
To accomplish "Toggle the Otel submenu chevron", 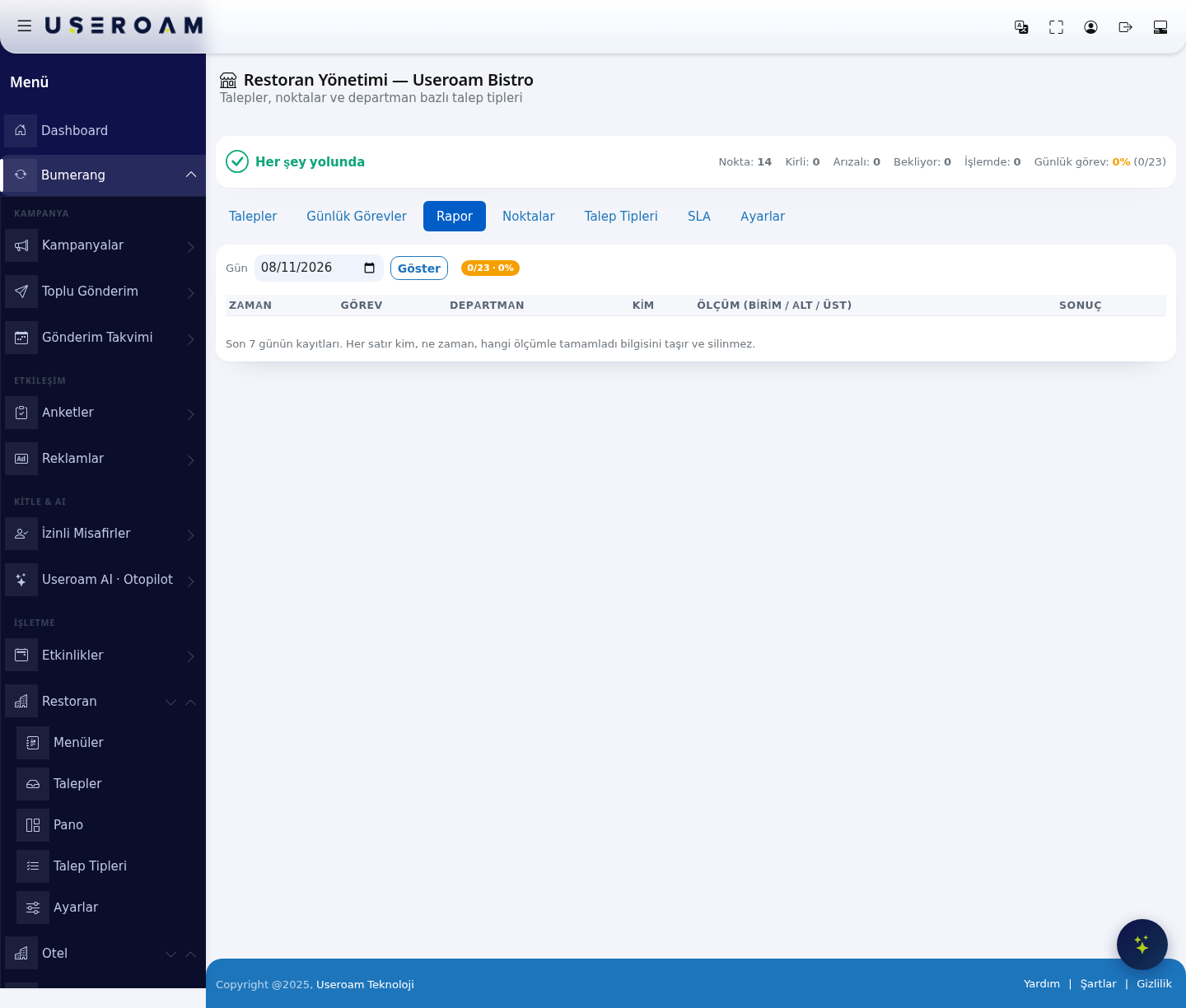I will click(191, 954).
